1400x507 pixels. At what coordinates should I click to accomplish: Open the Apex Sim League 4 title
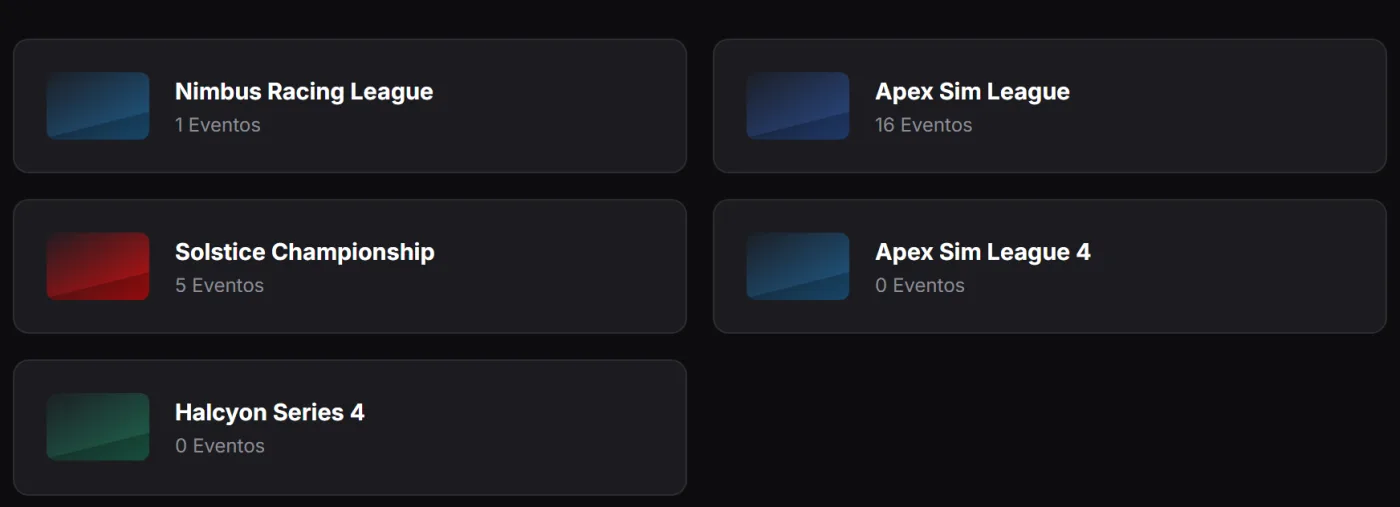(x=982, y=251)
